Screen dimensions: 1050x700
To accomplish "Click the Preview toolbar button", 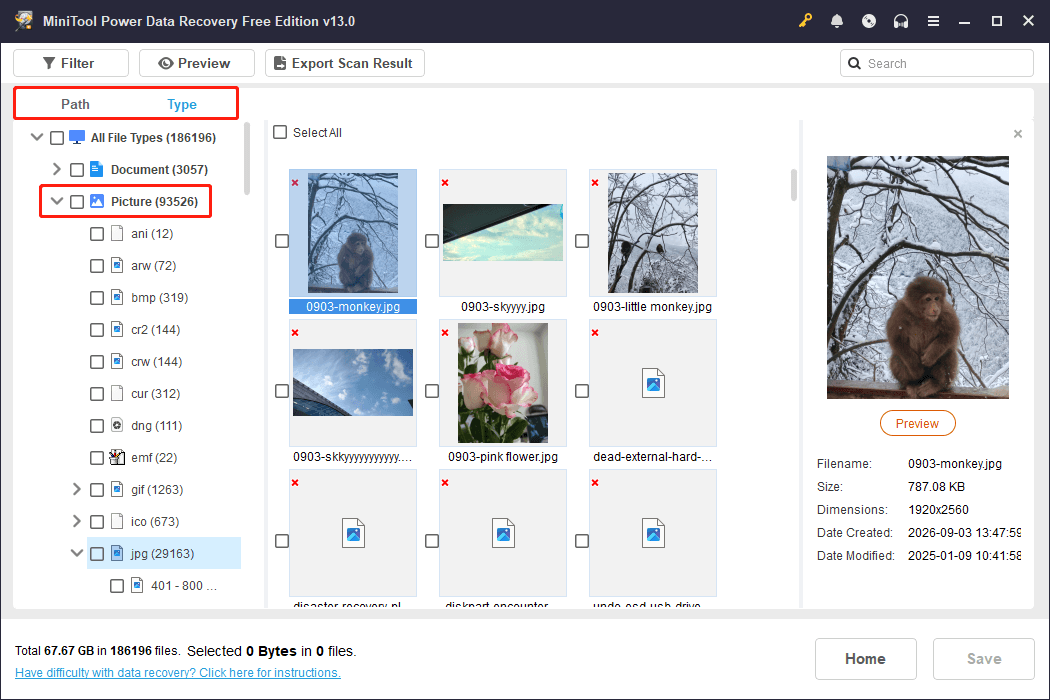I will 197,63.
